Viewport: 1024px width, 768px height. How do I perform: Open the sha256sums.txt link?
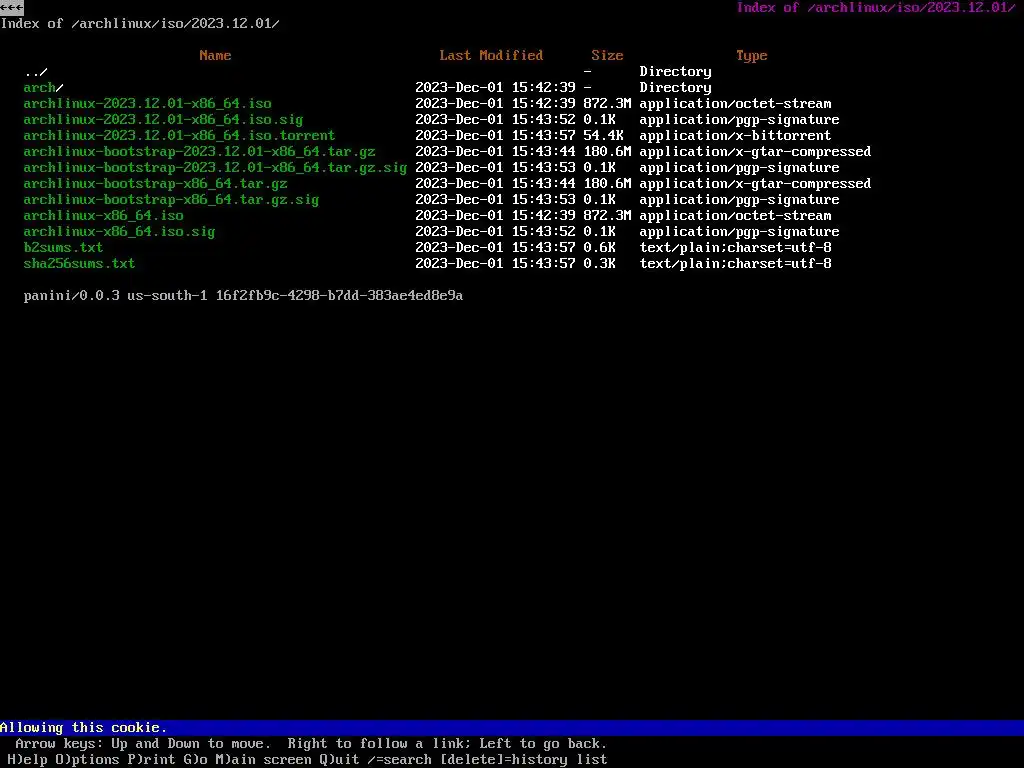(80, 264)
